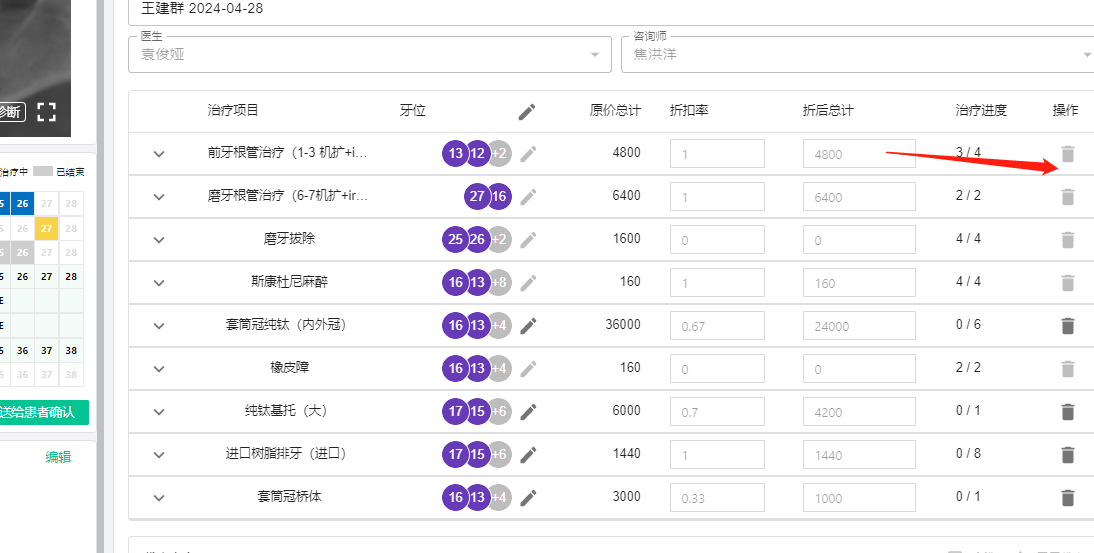
Task: Click the +8 tooth badge in 斯康杜尼麻醉 row
Action: (x=500, y=283)
